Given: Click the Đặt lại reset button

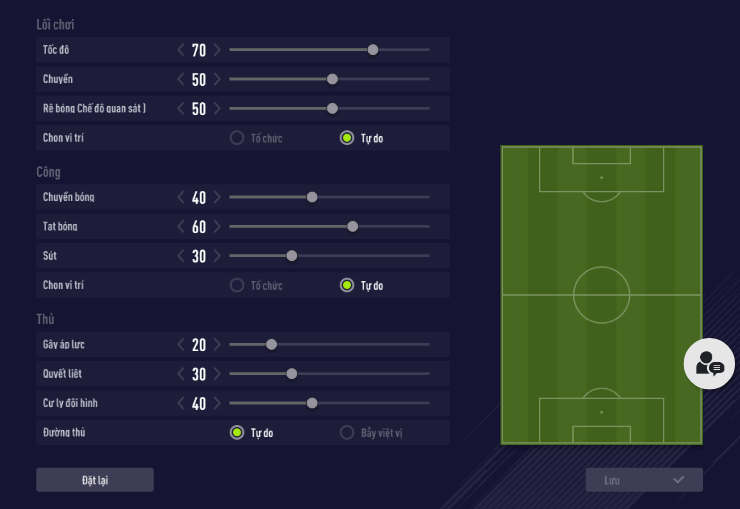Looking at the screenshot, I should pos(95,480).
